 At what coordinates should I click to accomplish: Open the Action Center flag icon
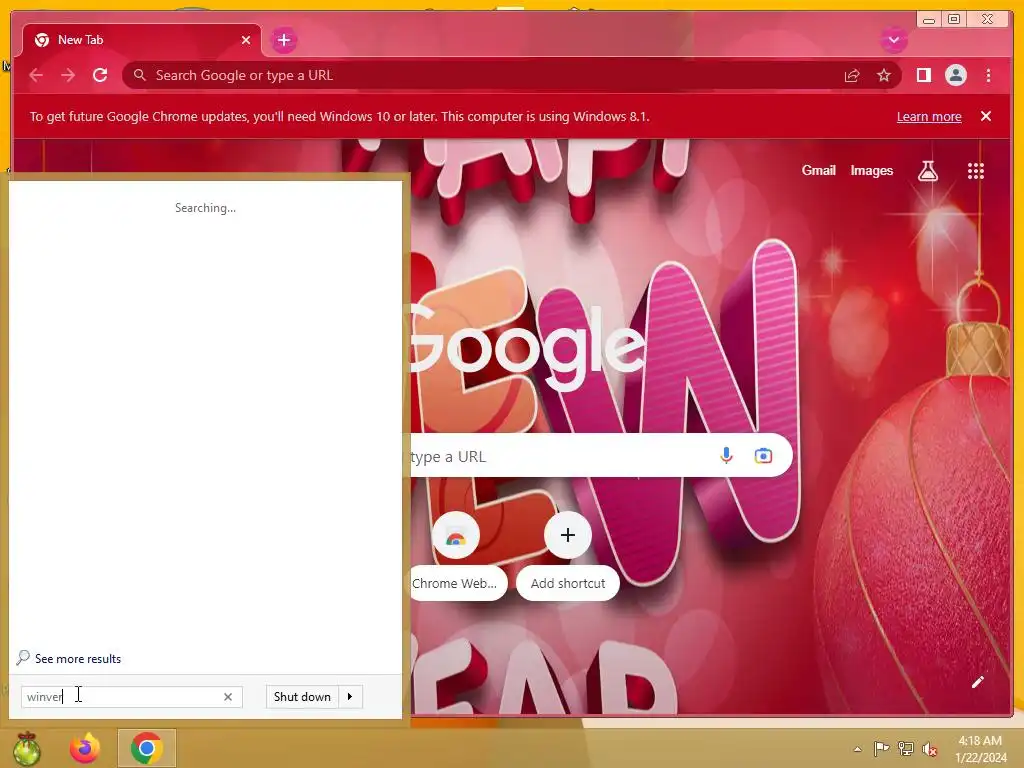click(882, 749)
